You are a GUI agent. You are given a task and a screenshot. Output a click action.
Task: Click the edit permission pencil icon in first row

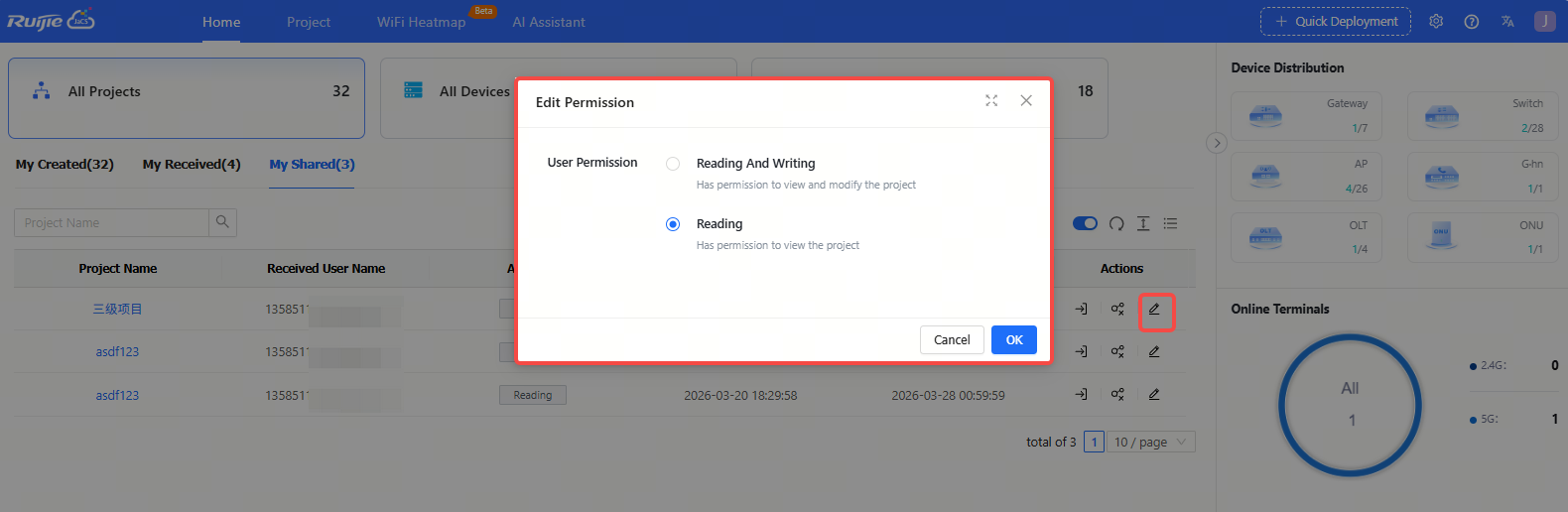[1154, 310]
